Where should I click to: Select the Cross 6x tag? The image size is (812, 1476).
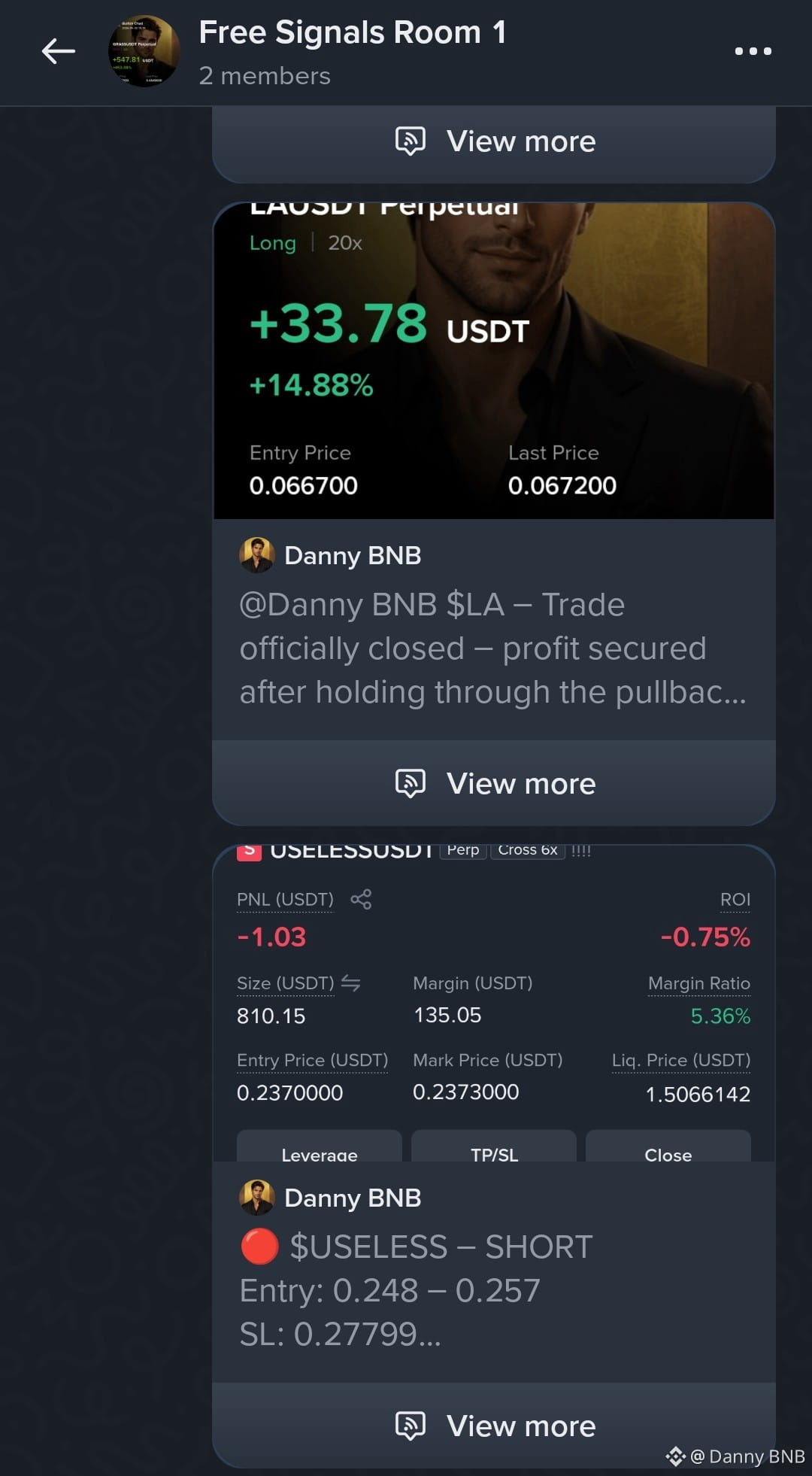528,850
